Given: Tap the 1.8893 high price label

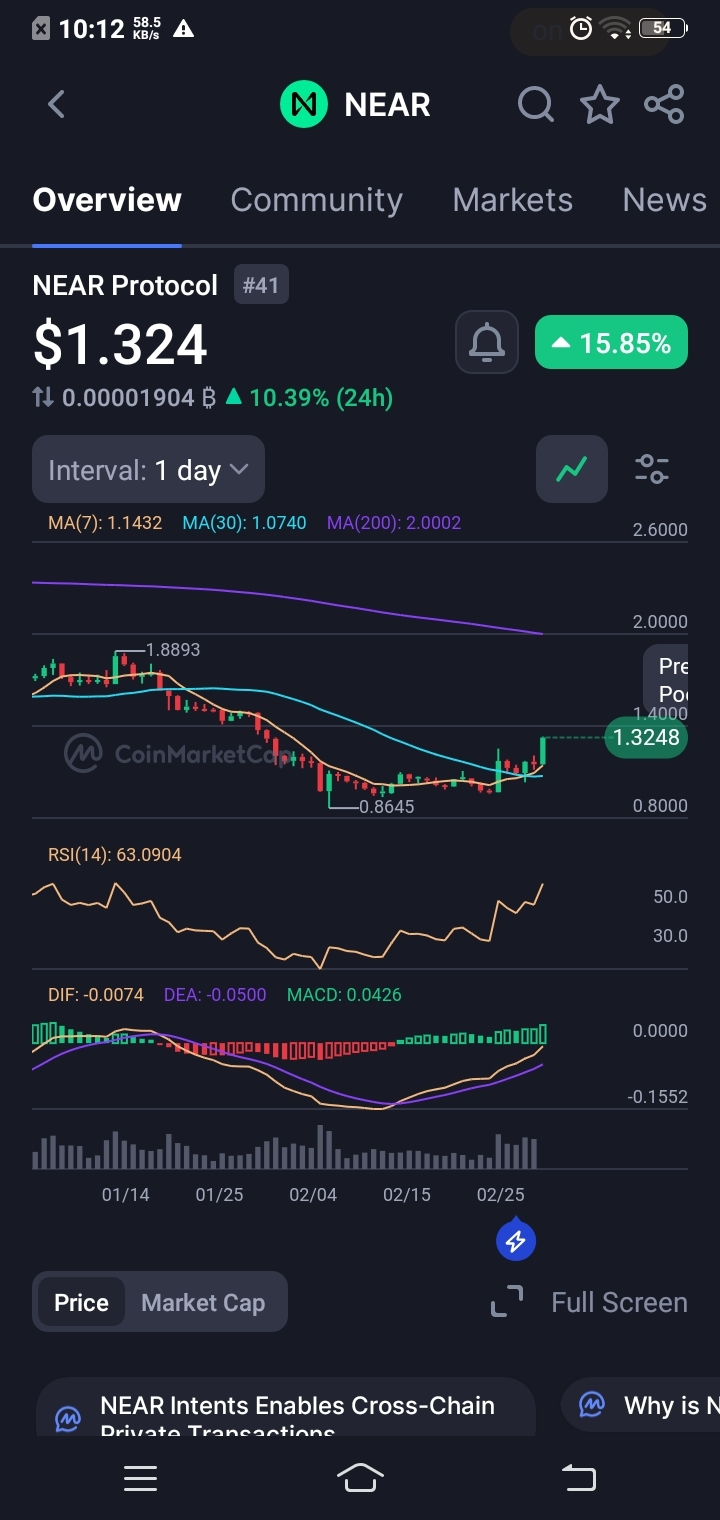Looking at the screenshot, I should click(173, 650).
